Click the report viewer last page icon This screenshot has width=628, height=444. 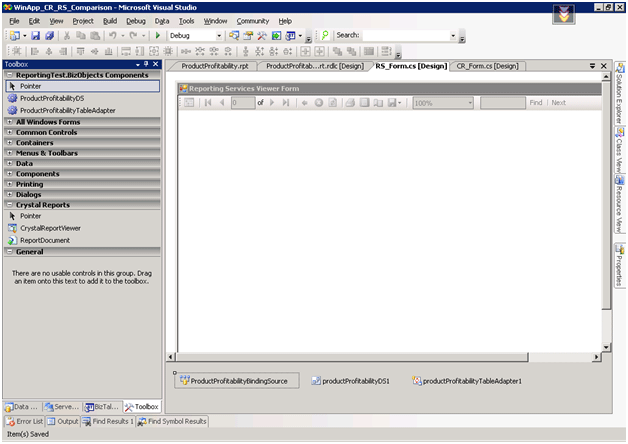click(x=286, y=103)
